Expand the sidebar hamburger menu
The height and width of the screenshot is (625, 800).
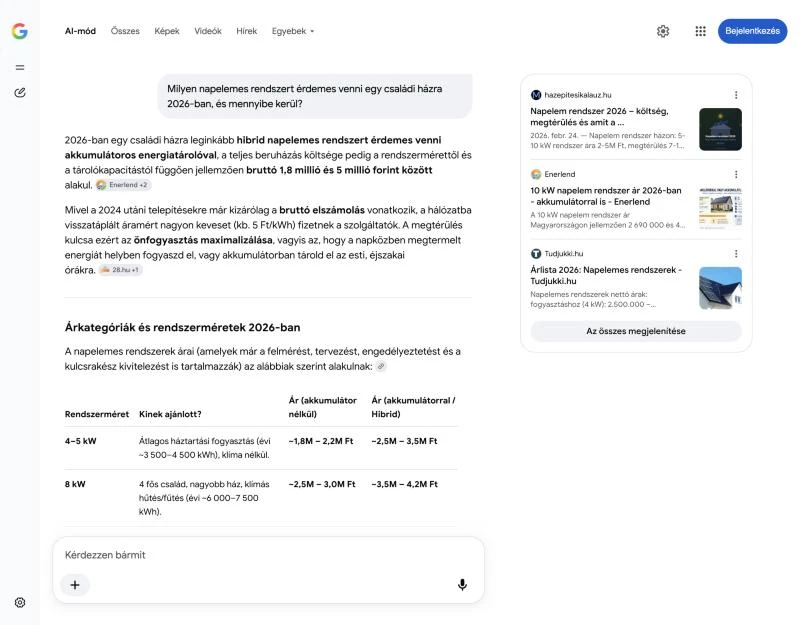20,67
